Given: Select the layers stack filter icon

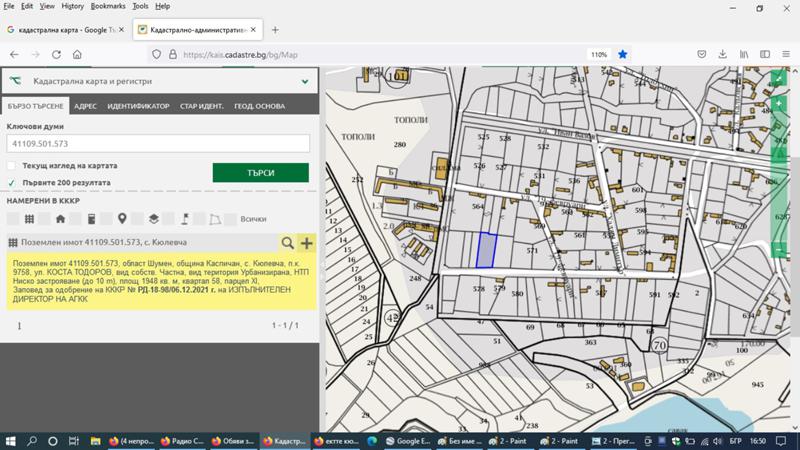Looking at the screenshot, I should 153,219.
